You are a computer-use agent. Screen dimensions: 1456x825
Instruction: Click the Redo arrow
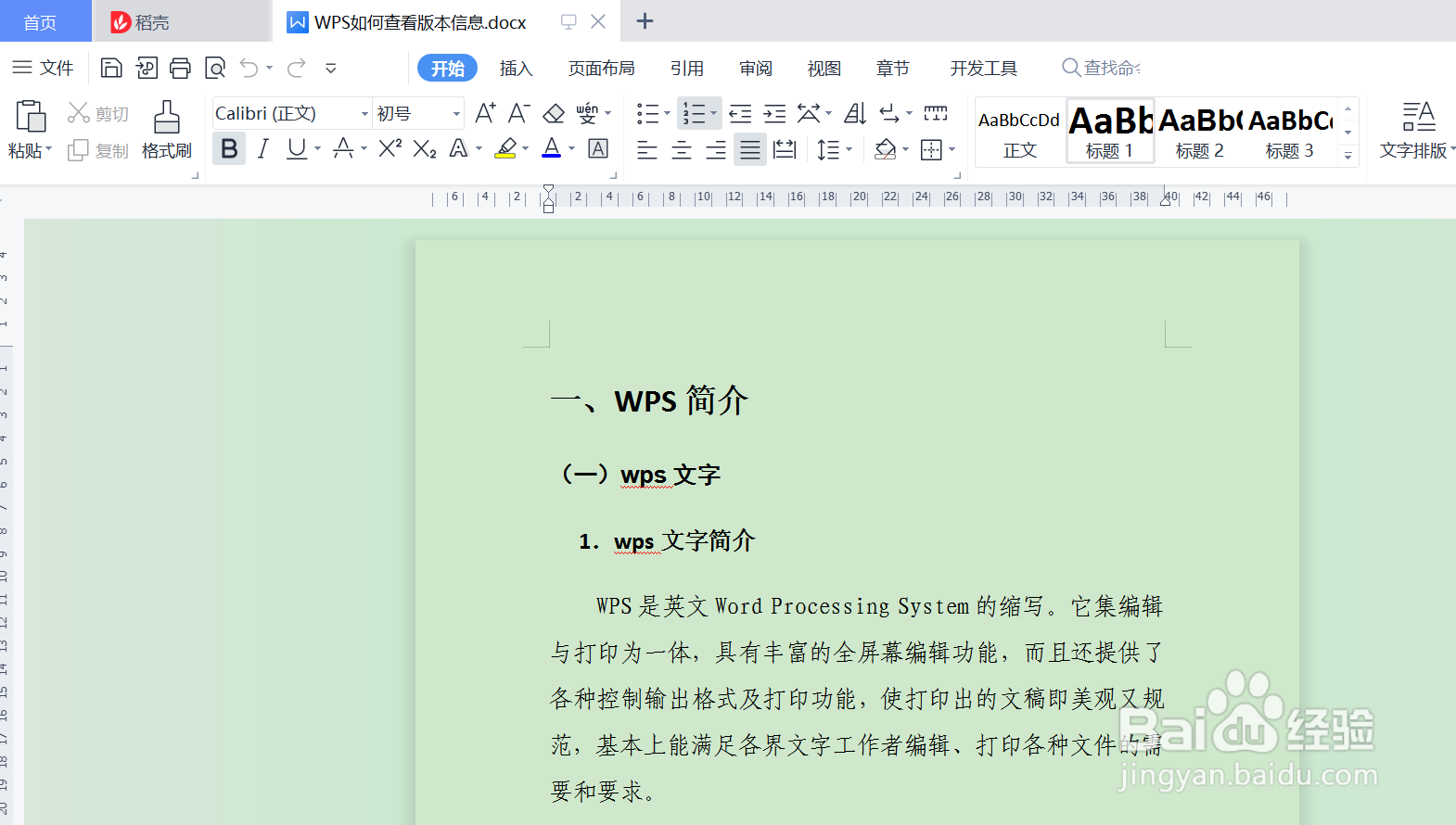pyautogui.click(x=297, y=68)
